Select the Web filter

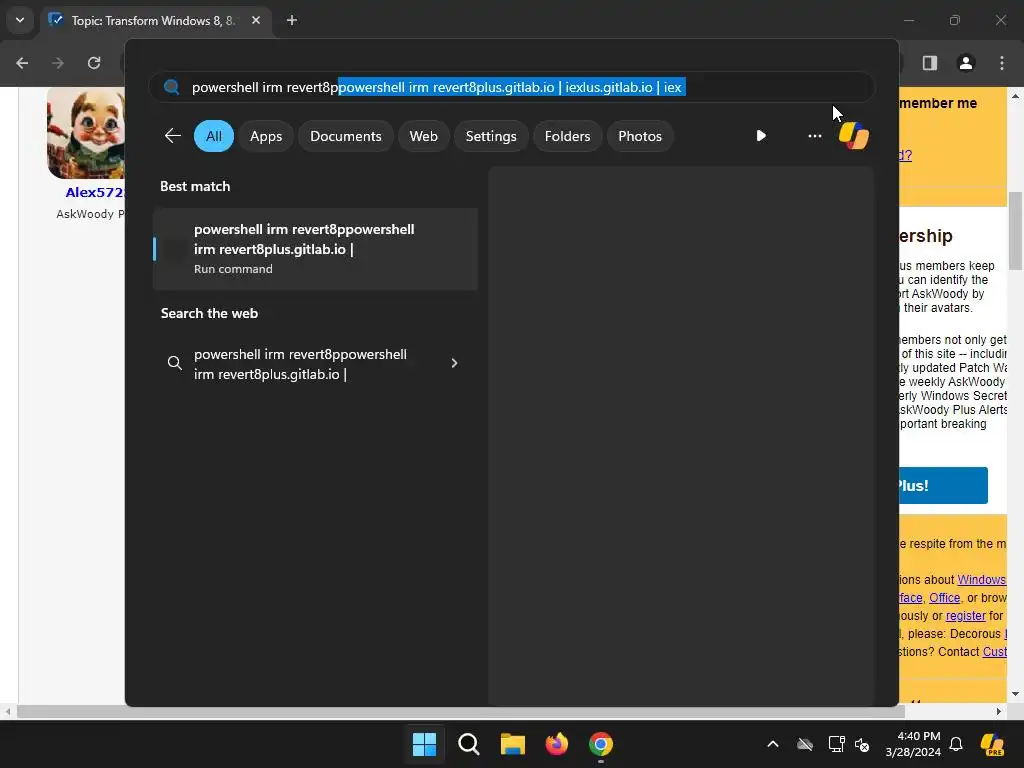423,136
